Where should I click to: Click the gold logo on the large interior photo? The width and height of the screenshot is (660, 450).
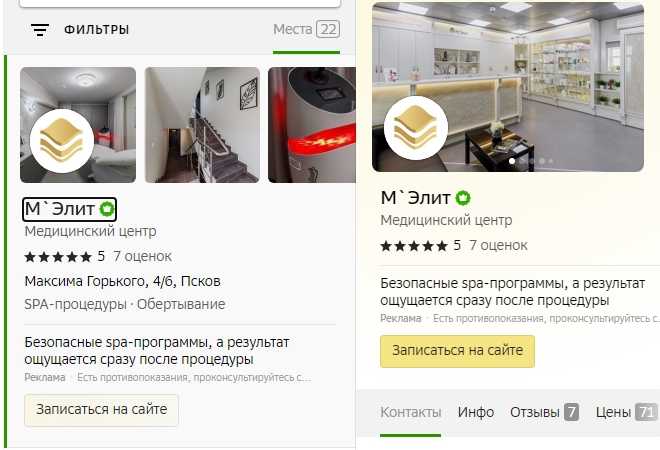tap(416, 128)
